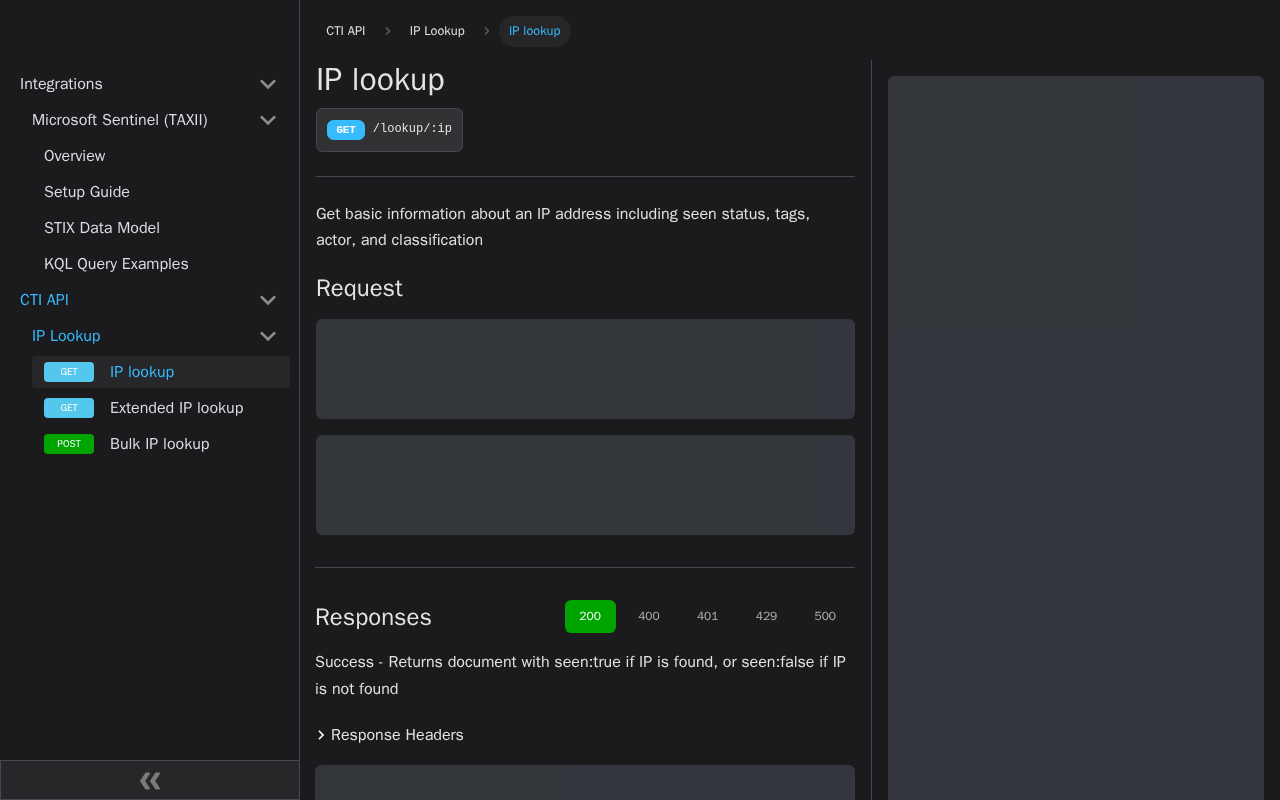
Task: Open the 500 response tab
Action: click(825, 616)
